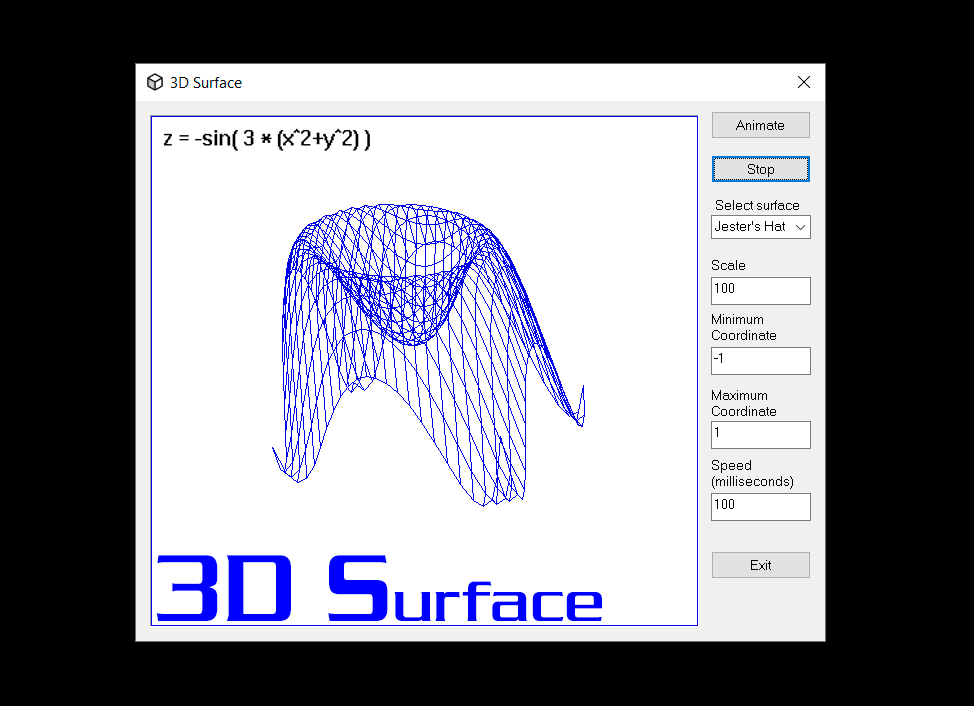Click the Maximum Coordinate field
The height and width of the screenshot is (706, 974).
click(760, 435)
